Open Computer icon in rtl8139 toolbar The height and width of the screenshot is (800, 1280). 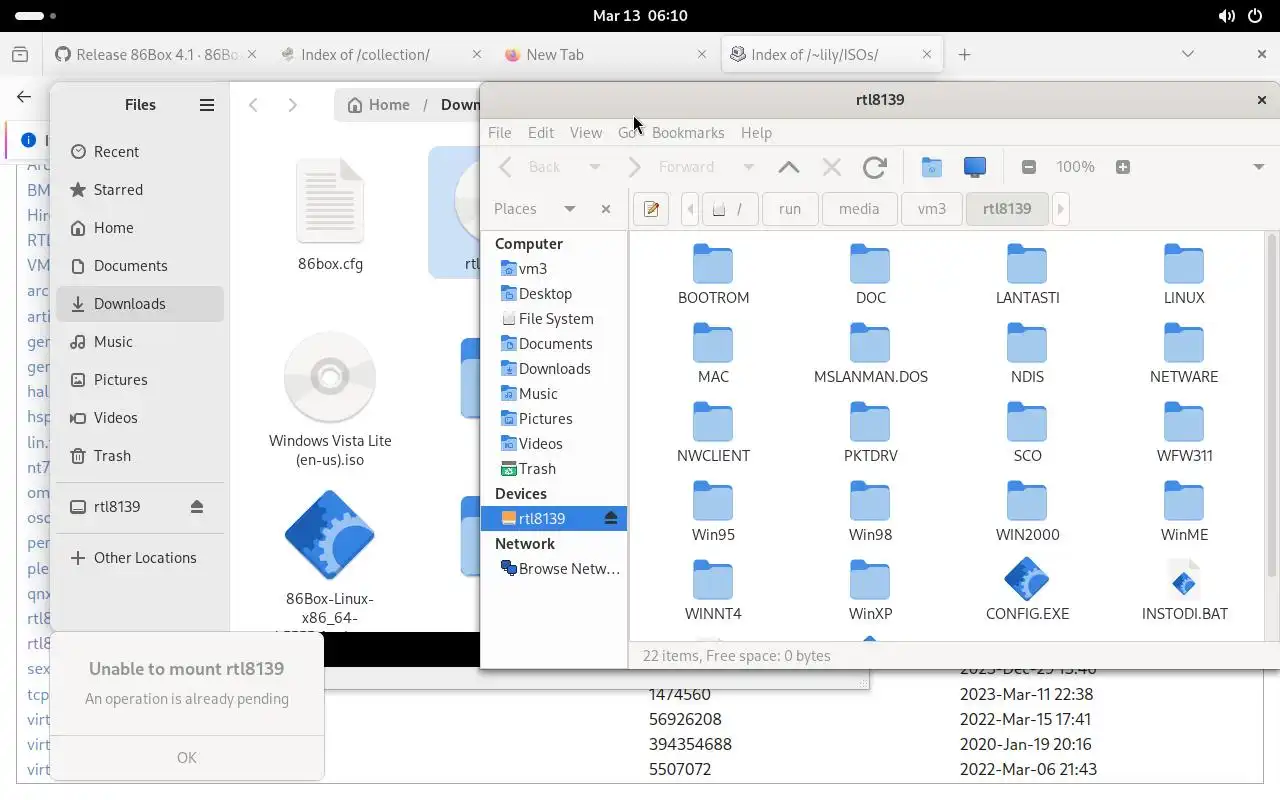(975, 167)
